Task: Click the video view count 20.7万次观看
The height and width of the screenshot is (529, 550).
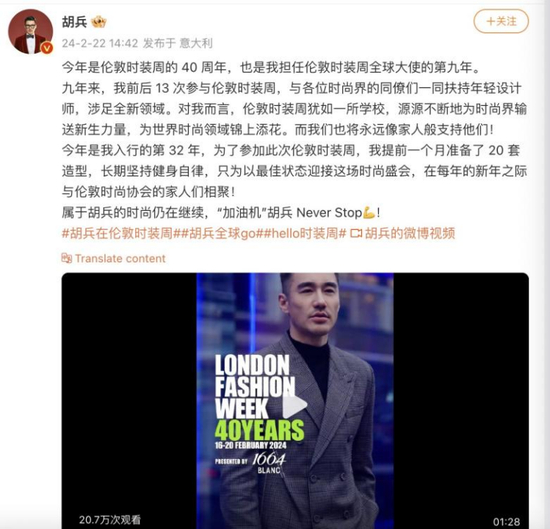Action: click(x=110, y=520)
